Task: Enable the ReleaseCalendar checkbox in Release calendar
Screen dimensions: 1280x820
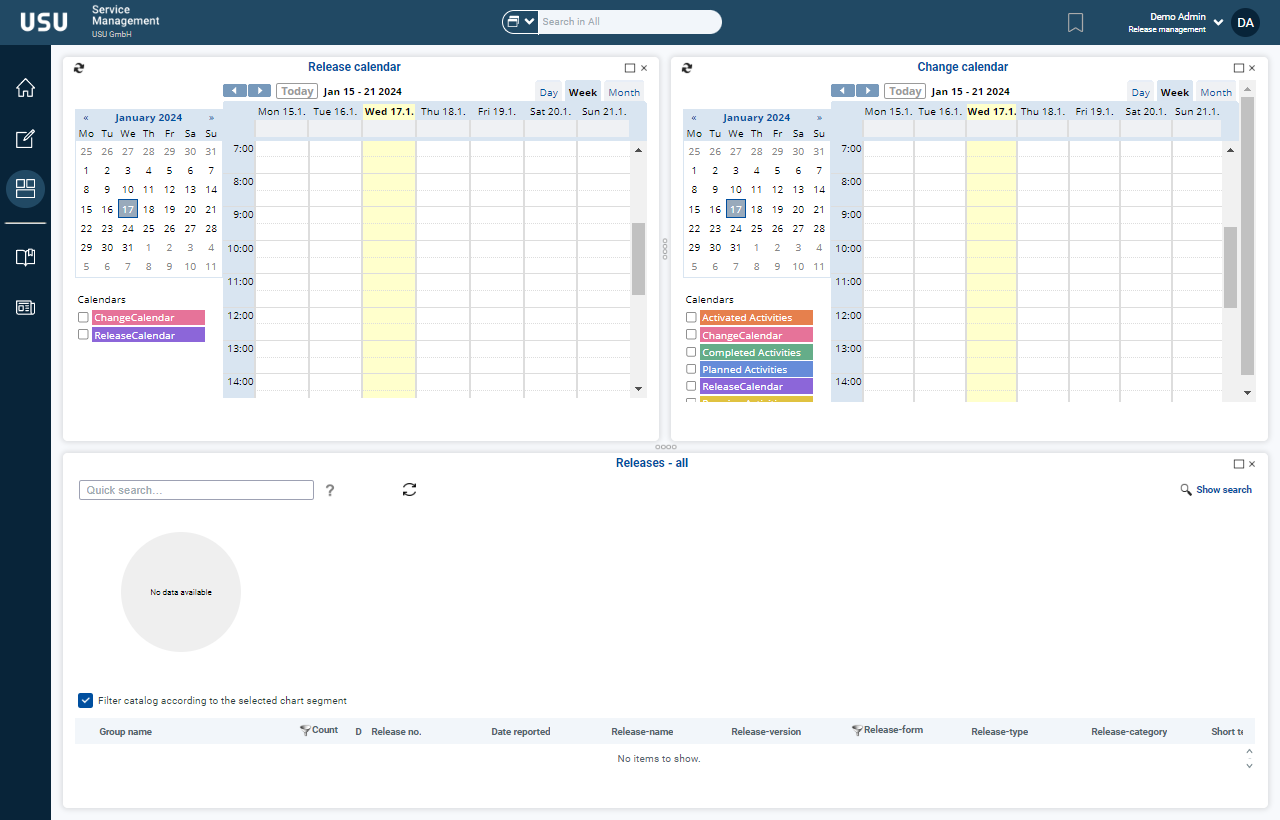Action: click(84, 335)
